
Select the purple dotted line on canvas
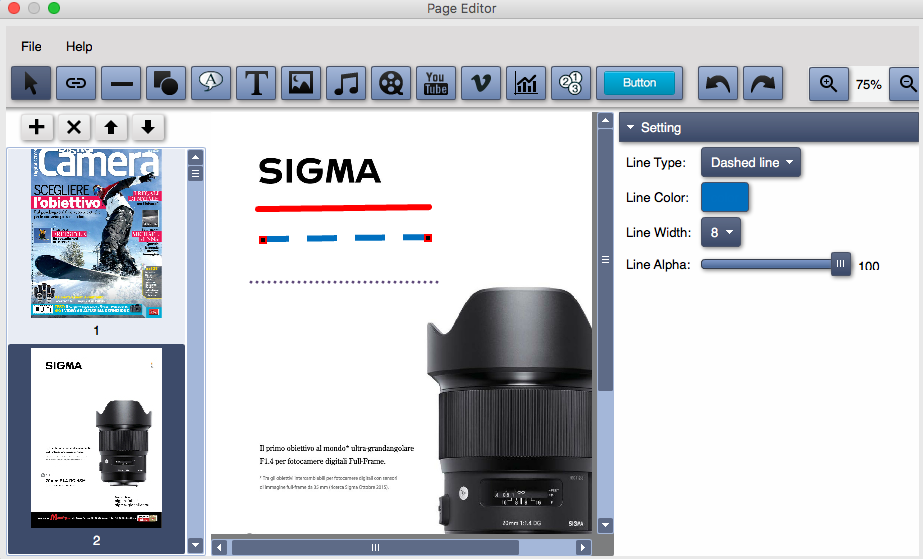tap(344, 282)
